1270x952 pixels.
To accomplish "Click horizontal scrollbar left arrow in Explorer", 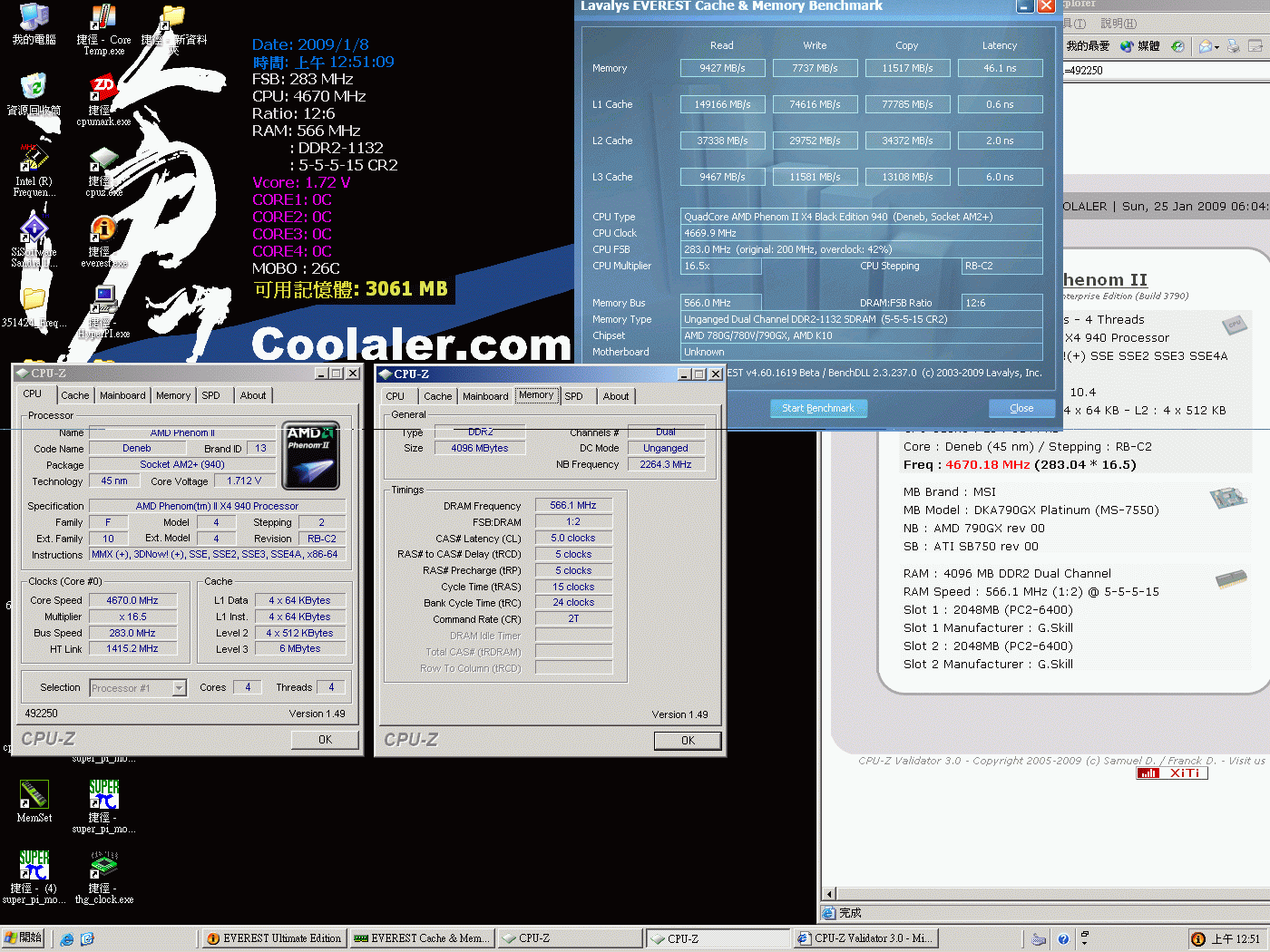I will (x=829, y=894).
